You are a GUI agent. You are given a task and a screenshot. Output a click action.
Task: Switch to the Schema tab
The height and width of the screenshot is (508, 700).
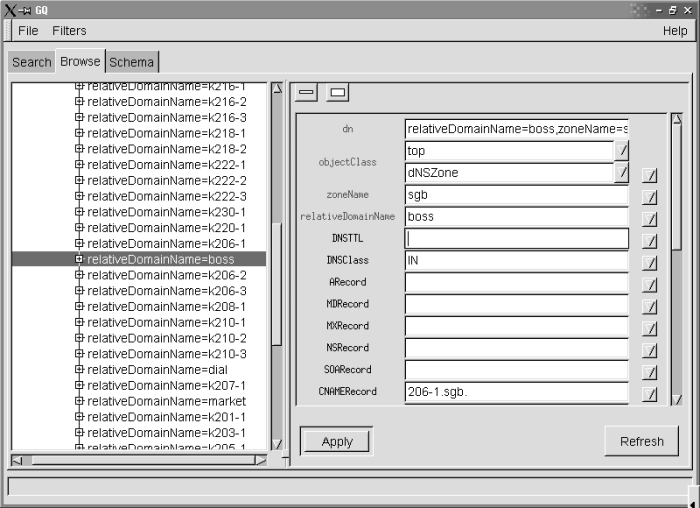click(132, 62)
